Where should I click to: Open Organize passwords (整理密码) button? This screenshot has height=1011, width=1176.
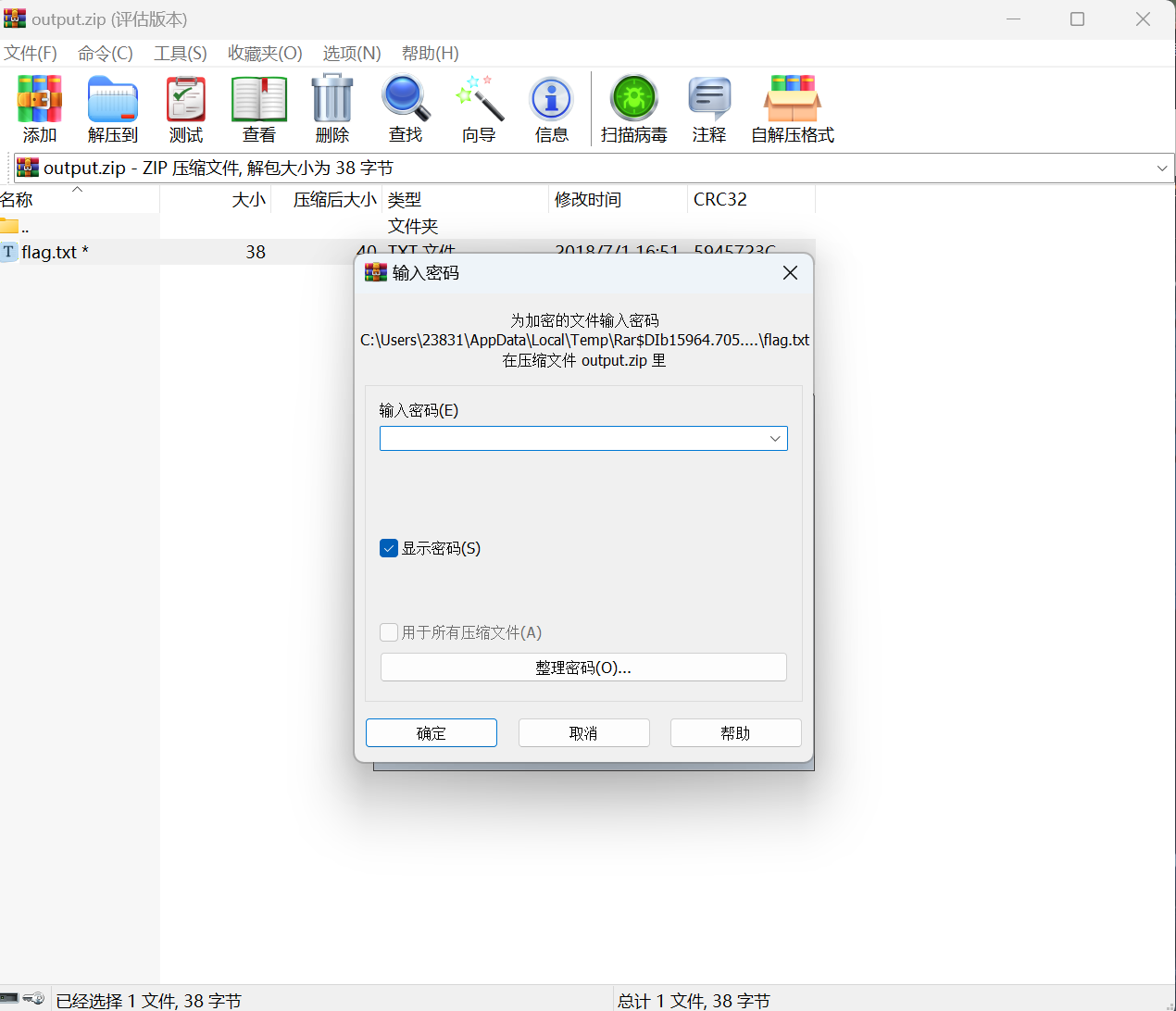pyautogui.click(x=583, y=668)
